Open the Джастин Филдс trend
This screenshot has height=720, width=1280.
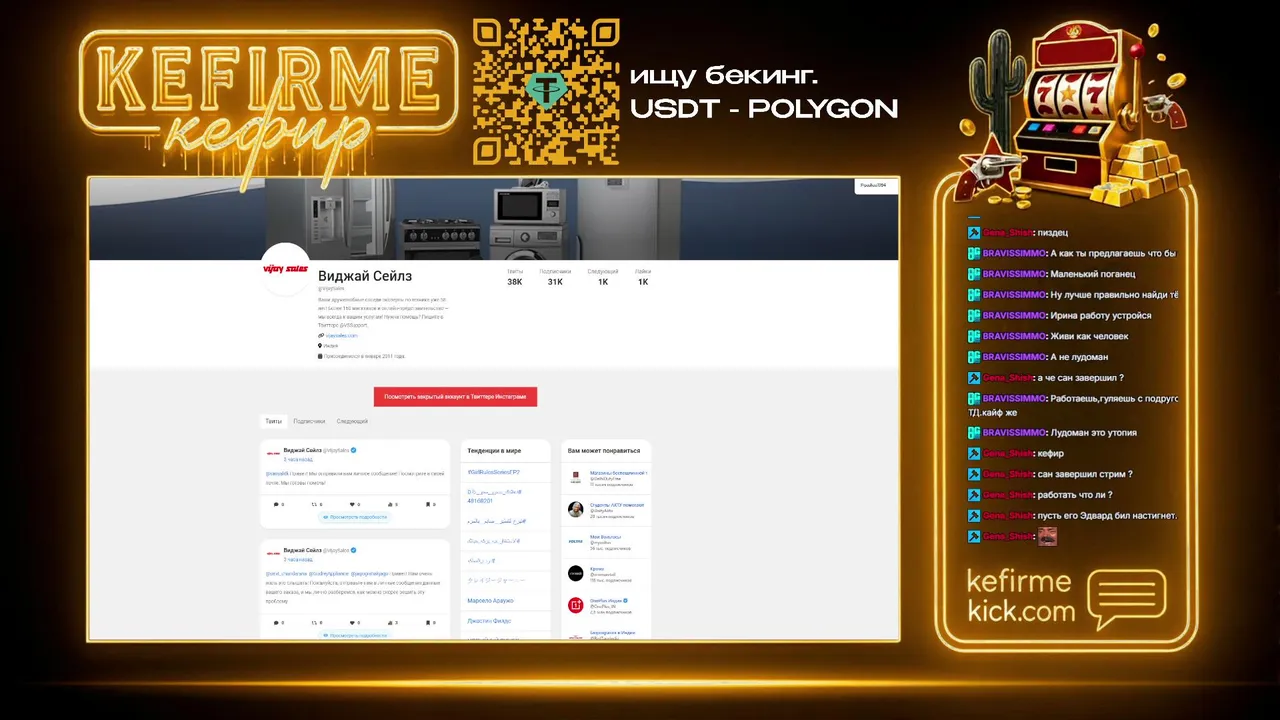point(489,621)
